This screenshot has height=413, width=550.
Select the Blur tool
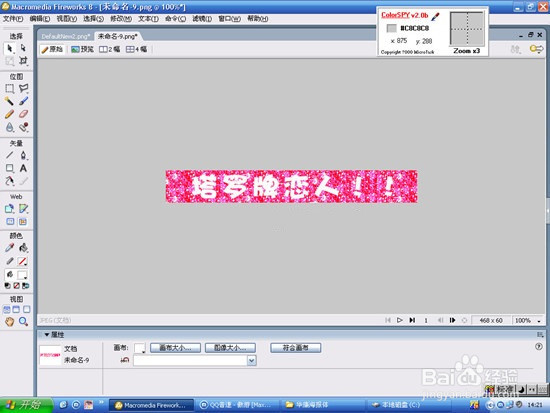tap(9, 127)
